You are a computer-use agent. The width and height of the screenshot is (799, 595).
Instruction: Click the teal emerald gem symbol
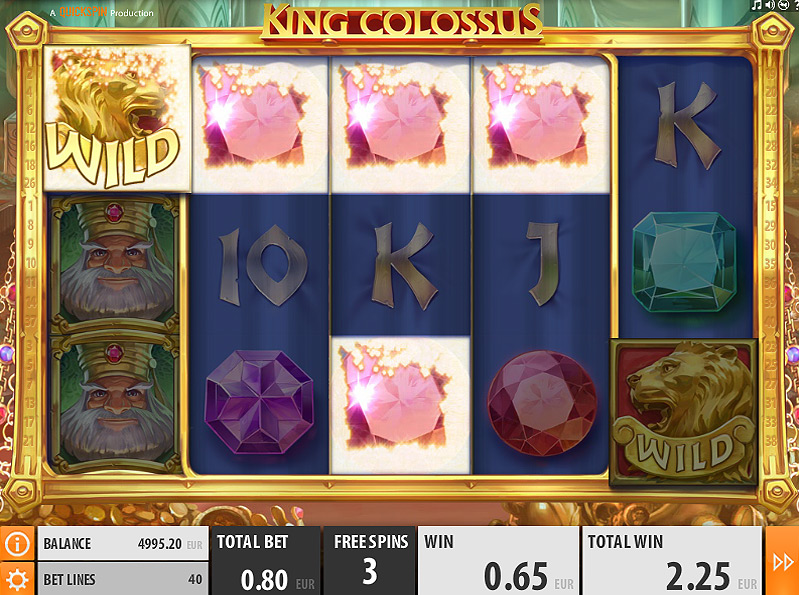pos(684,261)
